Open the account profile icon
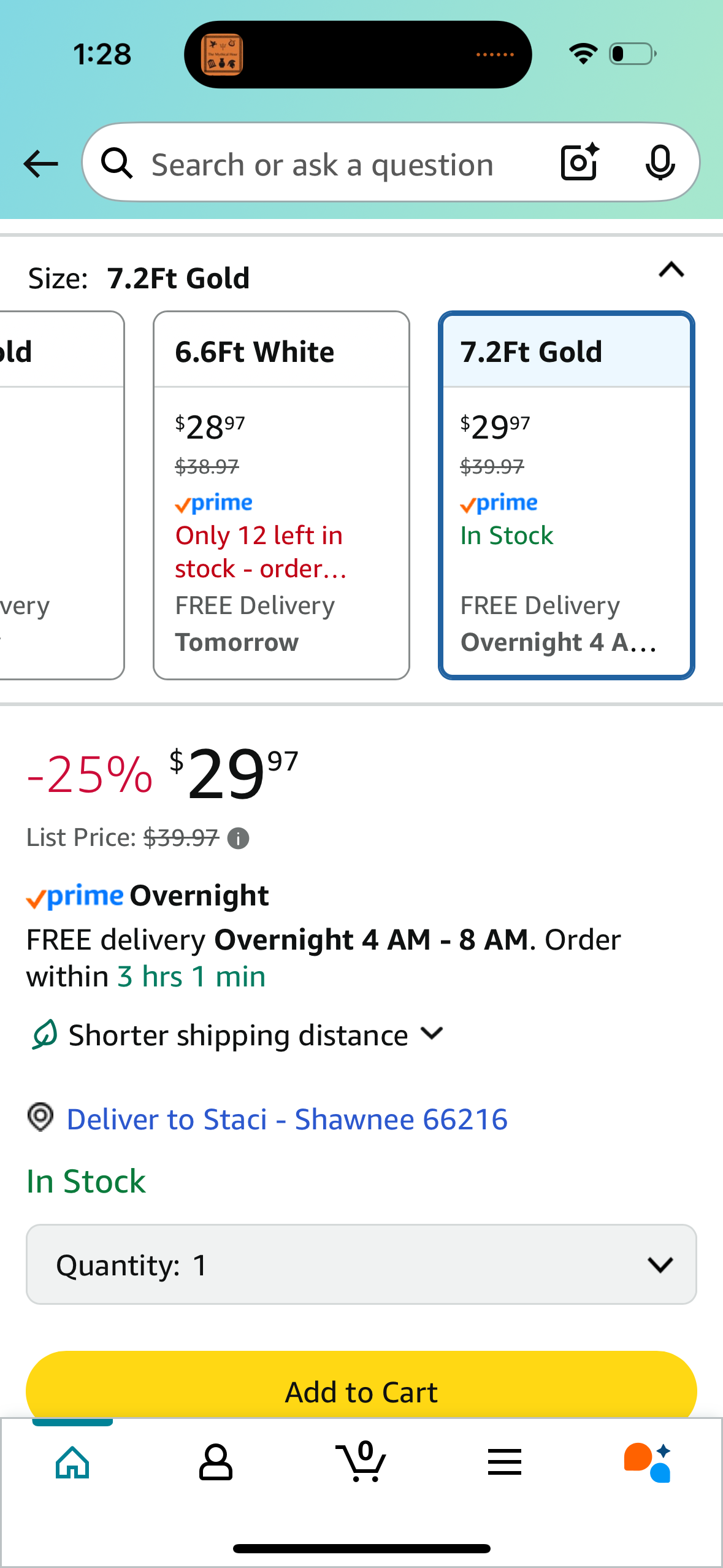Viewport: 723px width, 1568px height. pos(216,1462)
